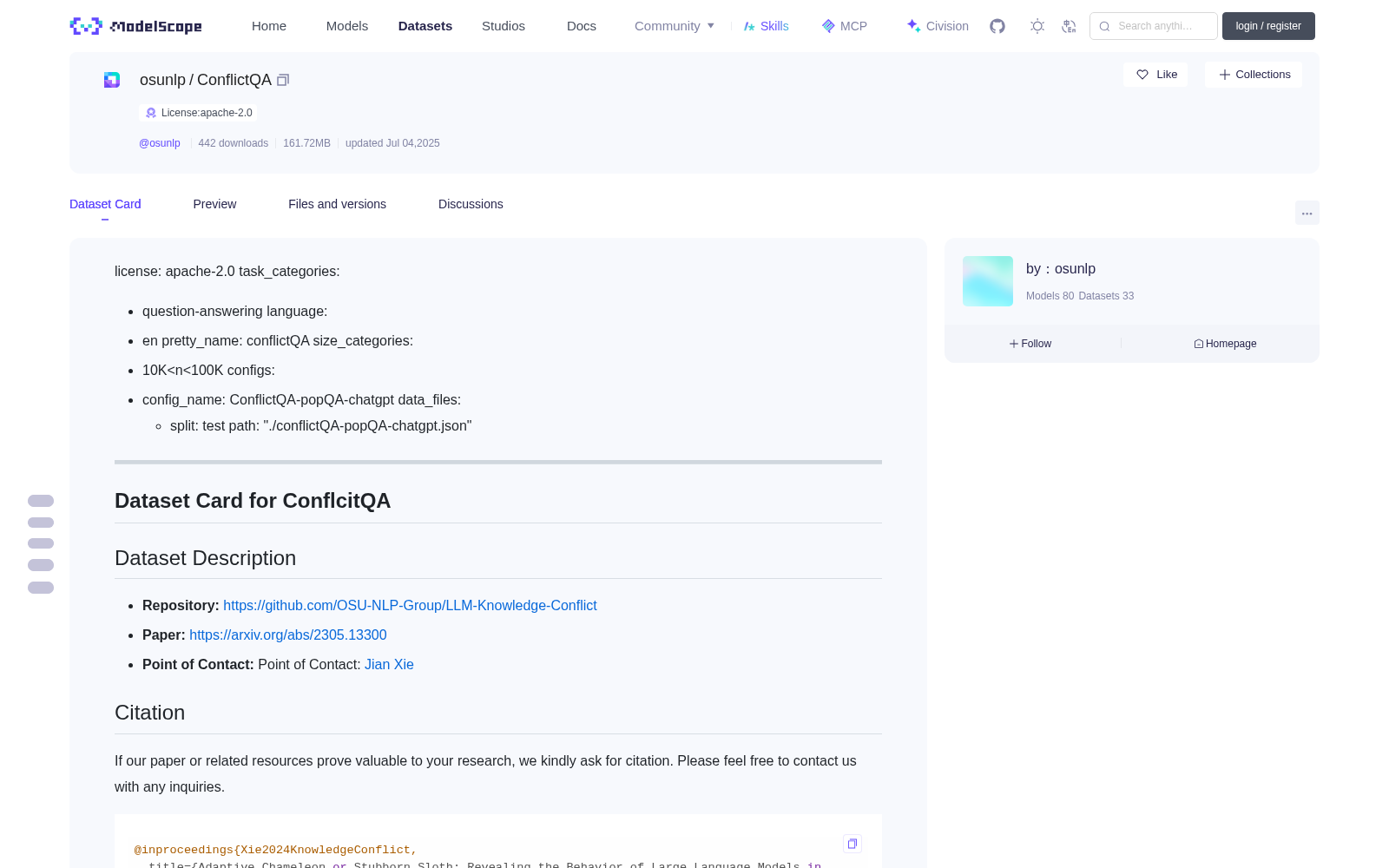Click the 'Datasets 33' count
Image resolution: width=1389 pixels, height=868 pixels.
(x=1106, y=296)
